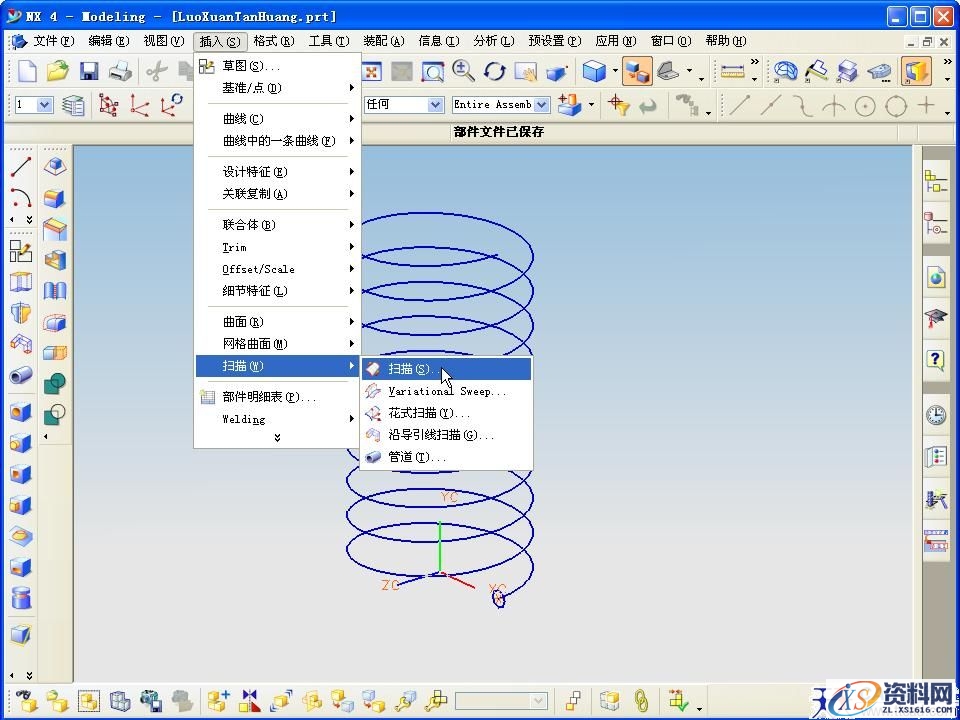Open the 曲面(R) surface submenu
Screen dimensions: 960x720
[243, 322]
